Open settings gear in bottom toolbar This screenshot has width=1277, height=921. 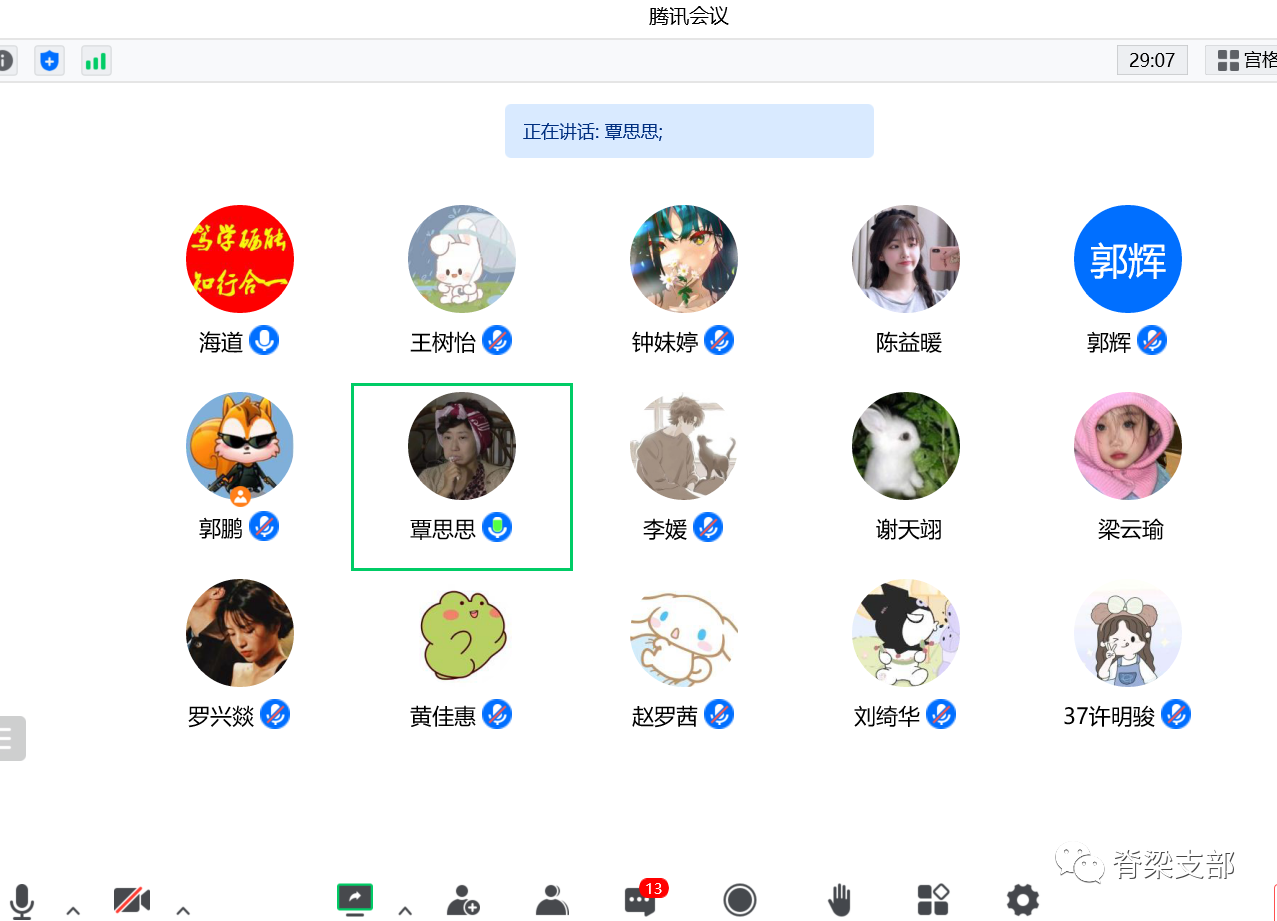[x=1023, y=900]
